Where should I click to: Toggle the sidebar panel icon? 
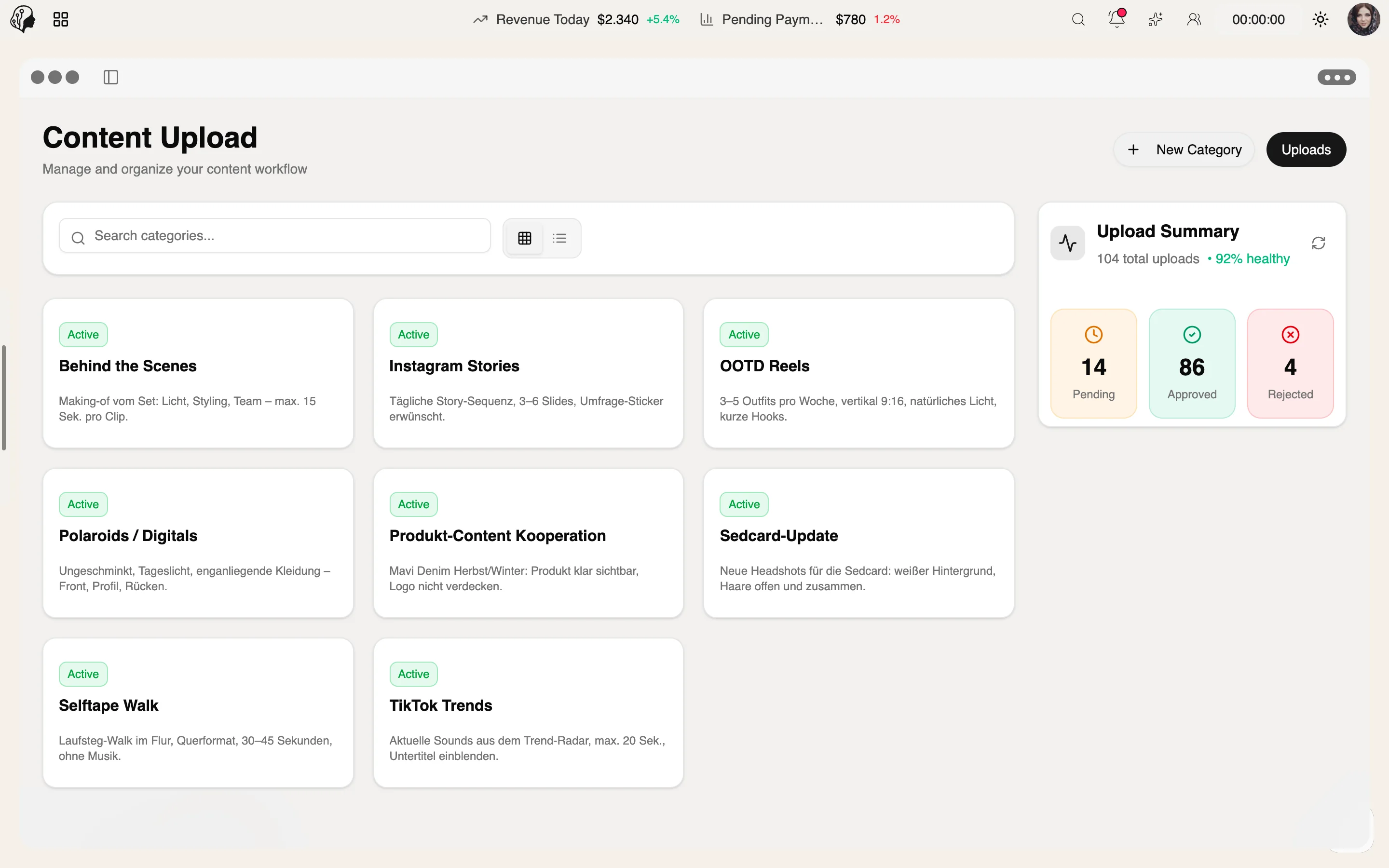[111, 77]
